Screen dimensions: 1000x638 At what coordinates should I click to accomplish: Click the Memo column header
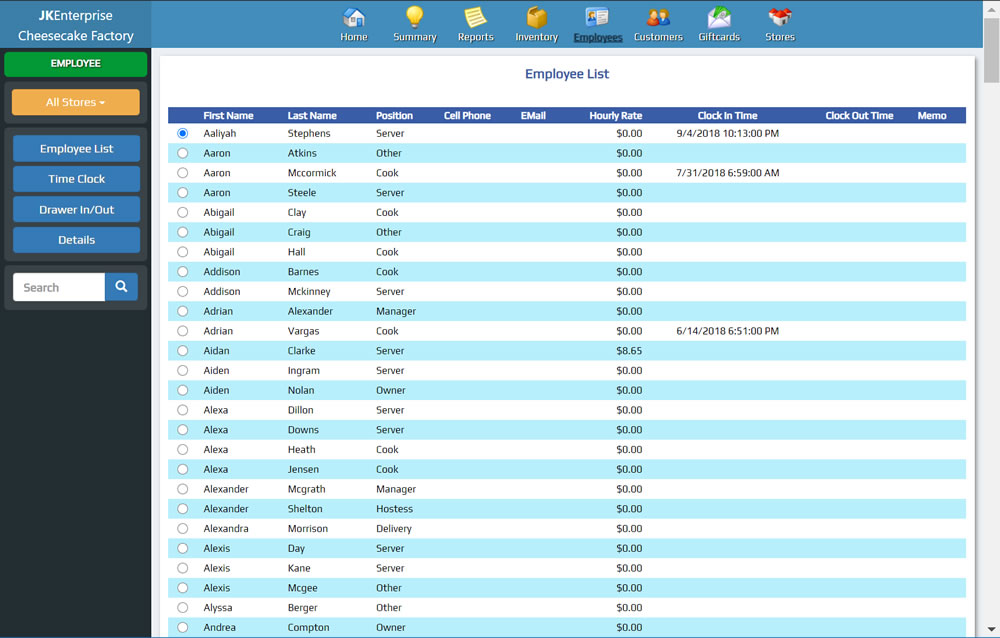(932, 115)
